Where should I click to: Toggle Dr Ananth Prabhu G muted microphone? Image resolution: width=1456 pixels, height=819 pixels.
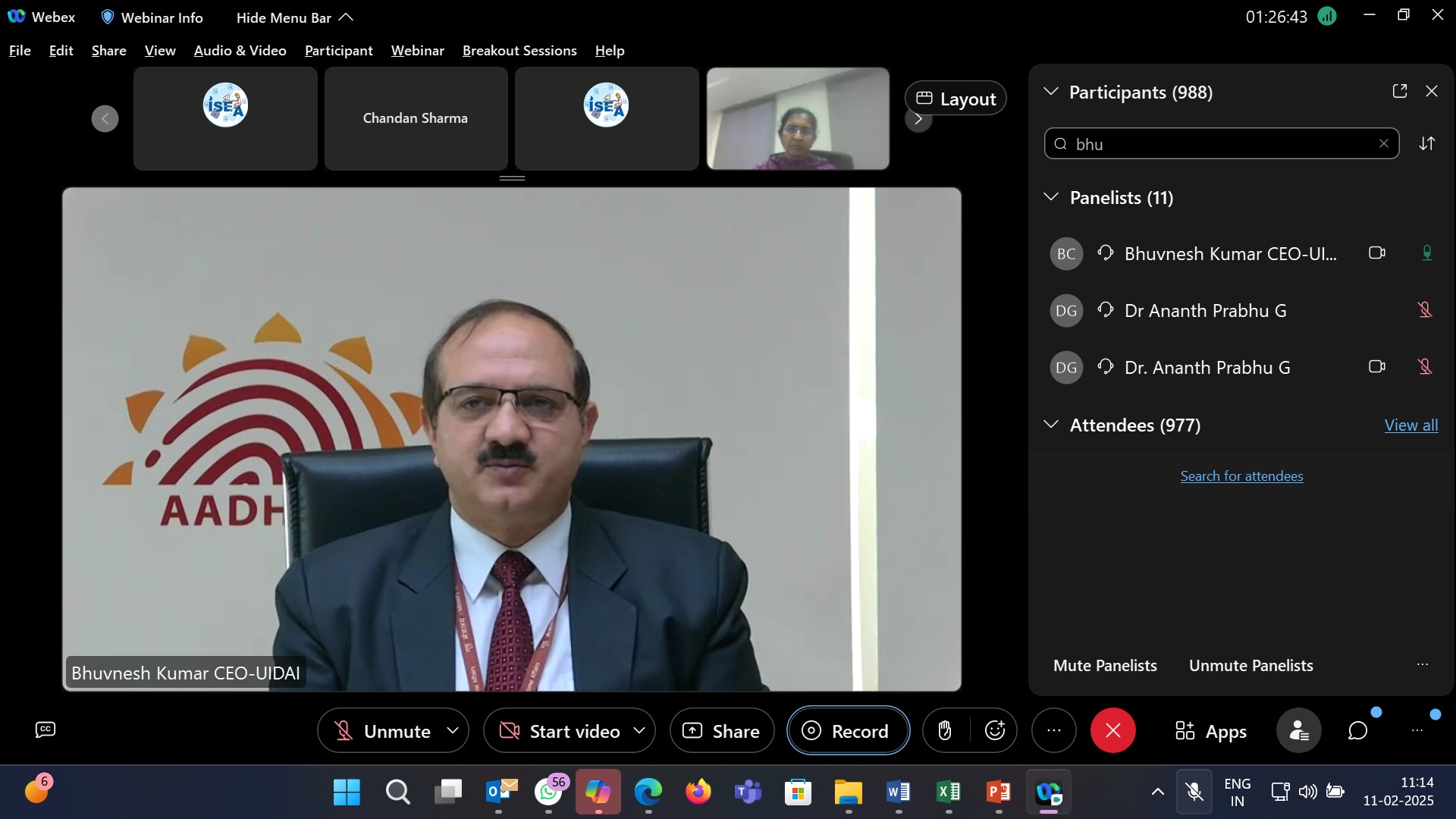pyautogui.click(x=1425, y=310)
